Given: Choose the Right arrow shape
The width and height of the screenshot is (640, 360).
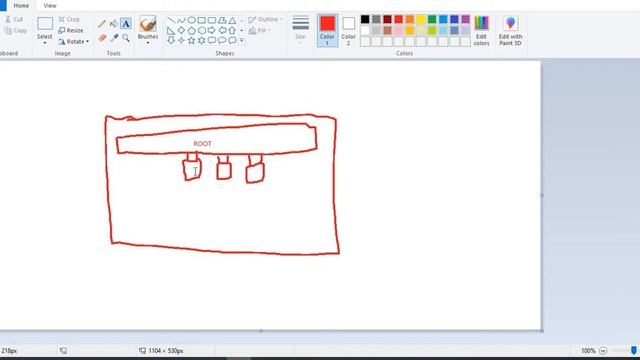Looking at the screenshot, I should coord(212,30).
